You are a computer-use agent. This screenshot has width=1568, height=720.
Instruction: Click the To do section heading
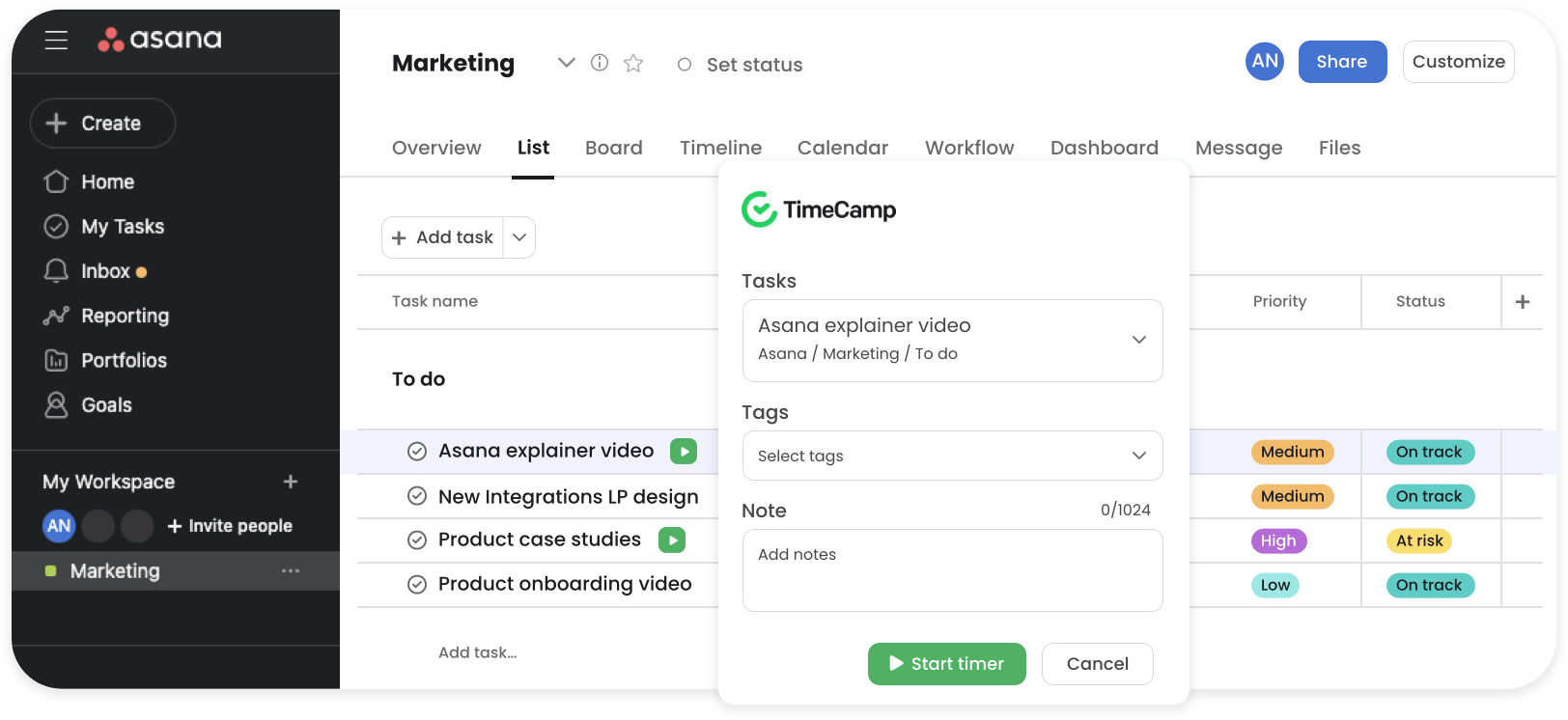[418, 379]
